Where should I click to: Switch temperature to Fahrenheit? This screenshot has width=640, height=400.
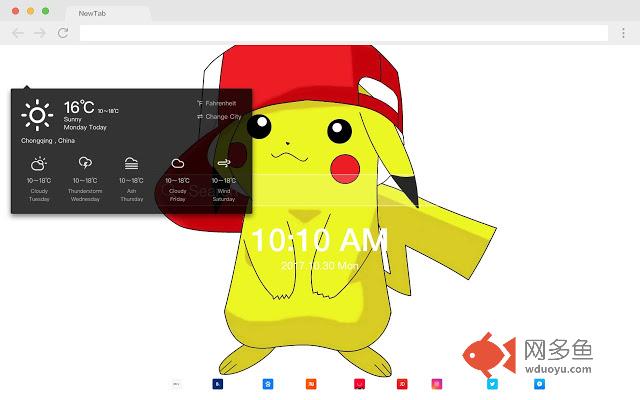[x=220, y=103]
